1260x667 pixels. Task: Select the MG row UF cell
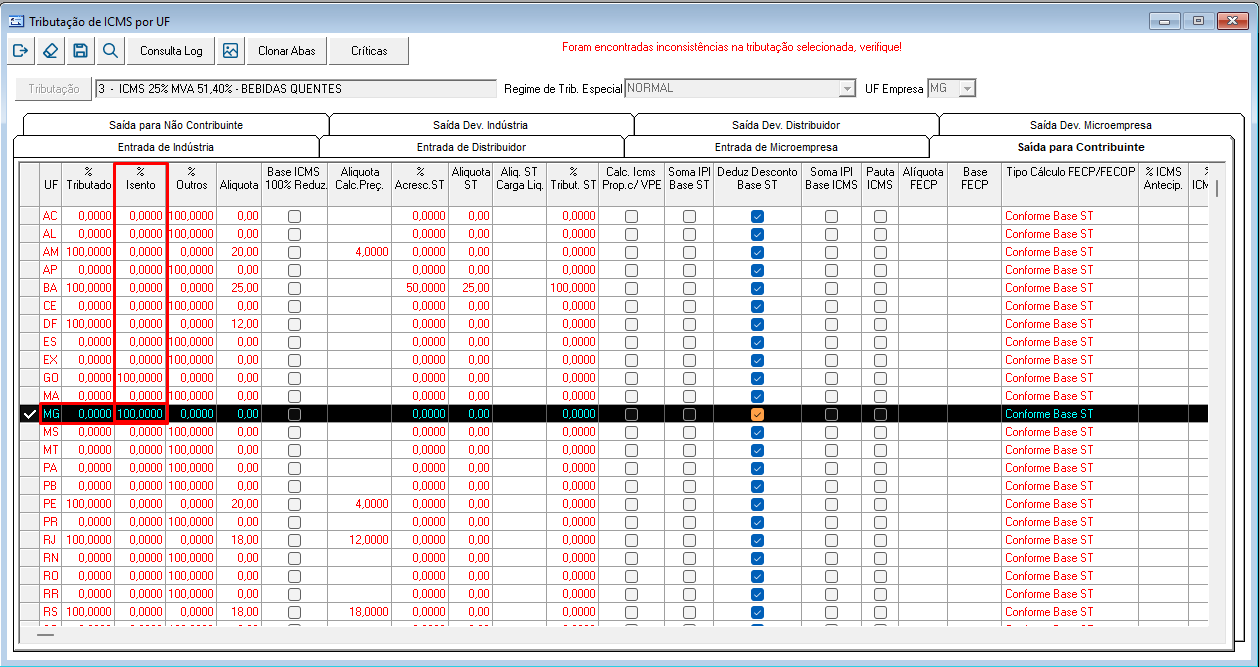pyautogui.click(x=50, y=414)
